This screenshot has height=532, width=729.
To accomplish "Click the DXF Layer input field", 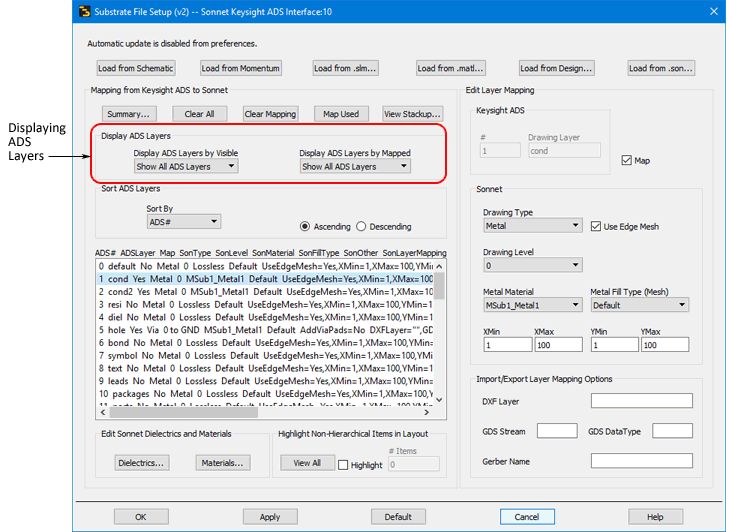I will point(642,401).
